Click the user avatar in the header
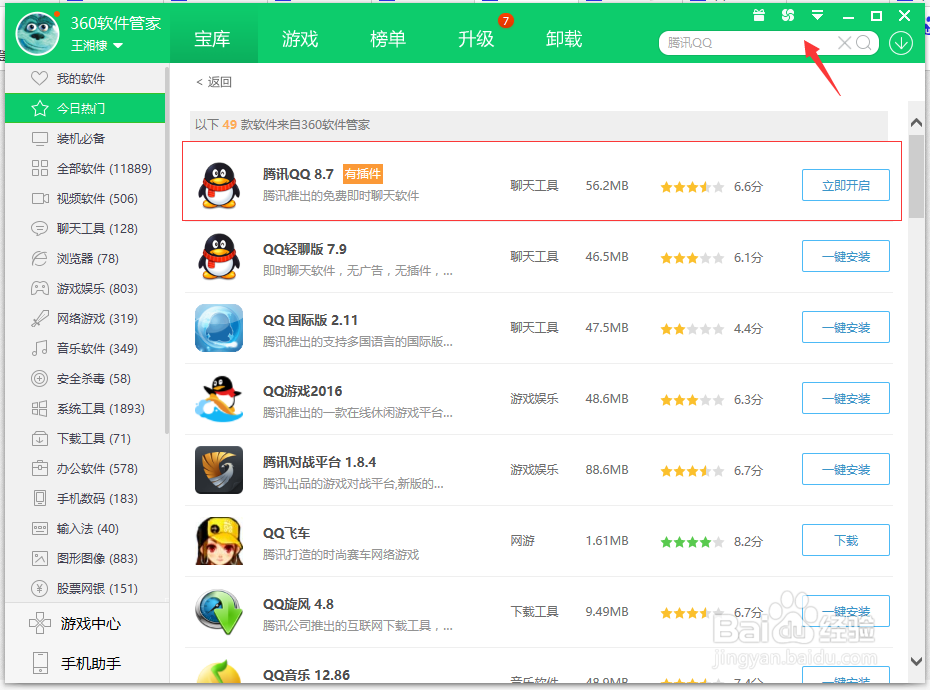930x690 pixels. tap(37, 33)
